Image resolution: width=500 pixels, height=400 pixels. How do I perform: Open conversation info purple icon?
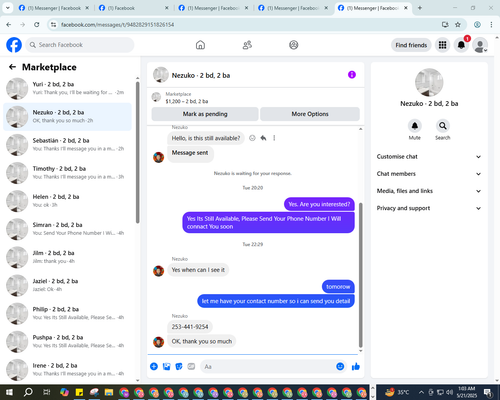(352, 75)
